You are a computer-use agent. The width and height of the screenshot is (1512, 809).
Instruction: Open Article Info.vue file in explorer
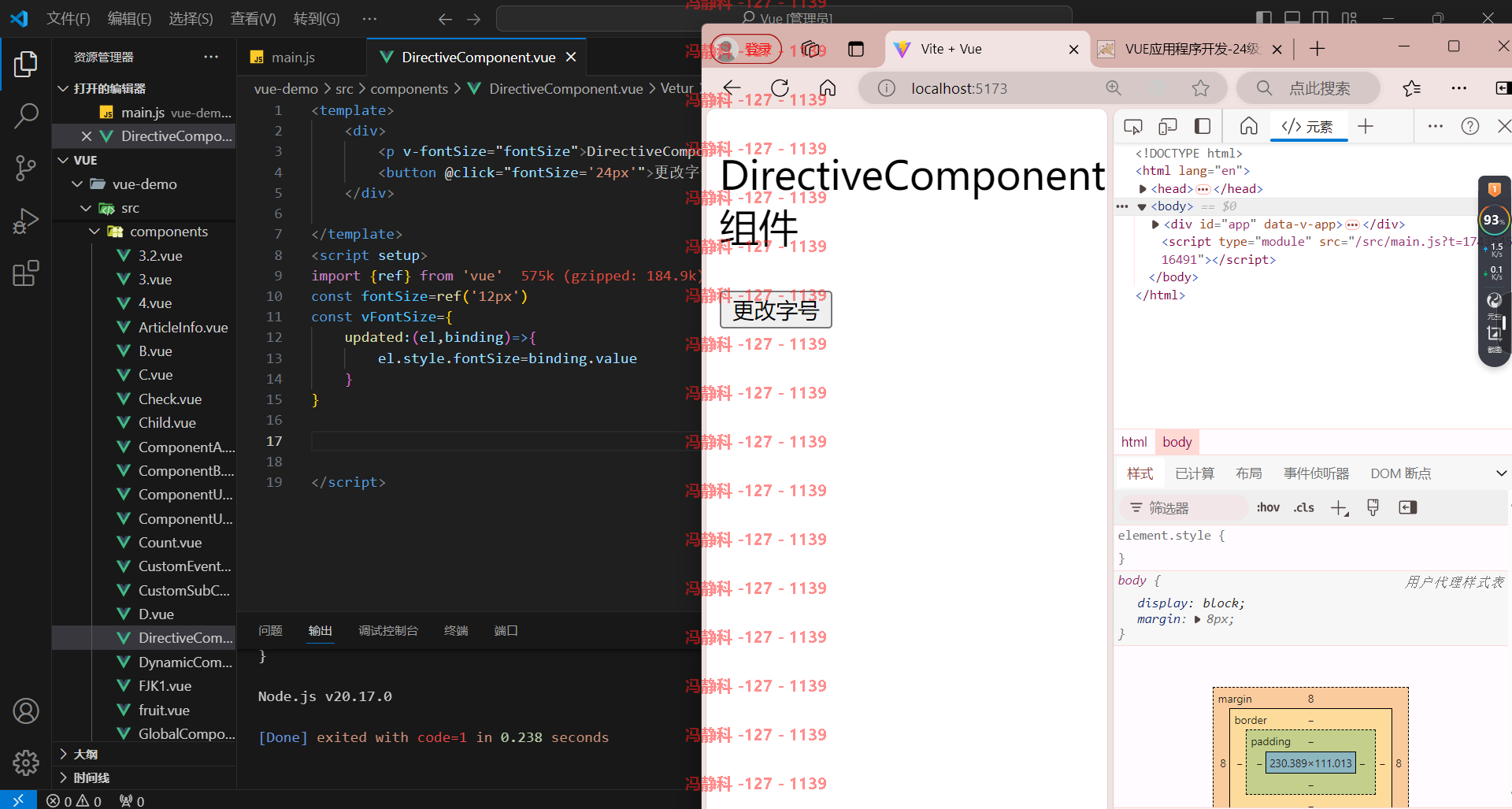click(x=183, y=327)
